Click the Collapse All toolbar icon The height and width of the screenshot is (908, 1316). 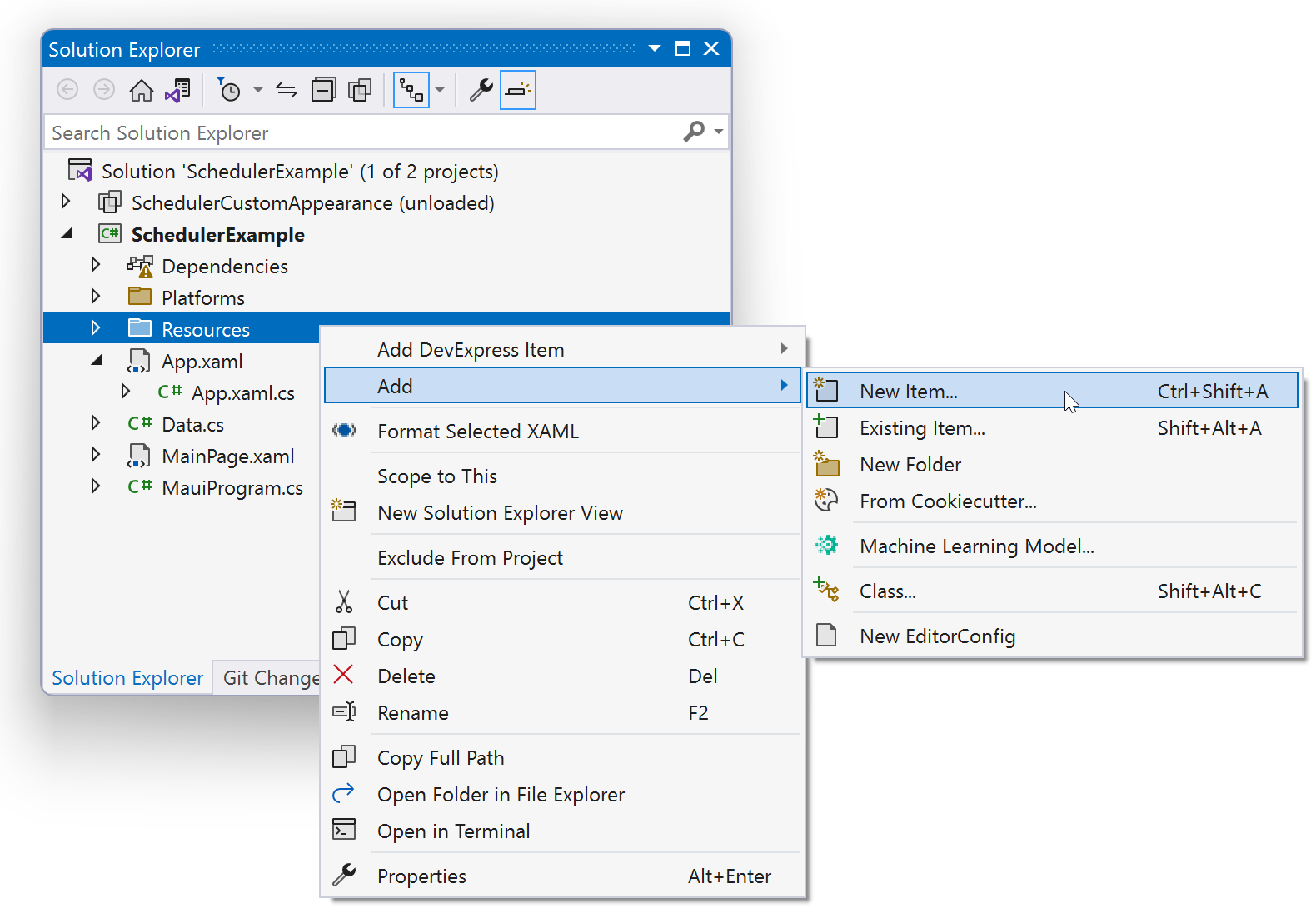(x=323, y=90)
